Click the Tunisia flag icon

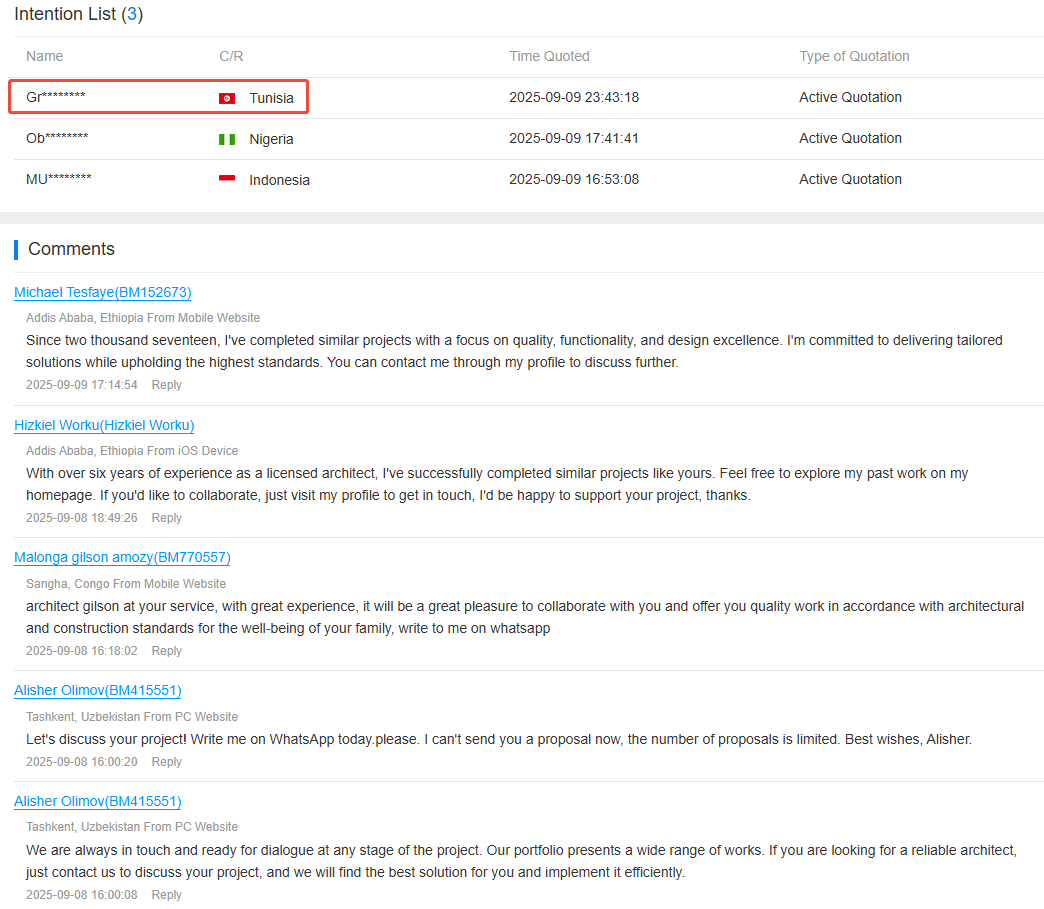coord(227,98)
